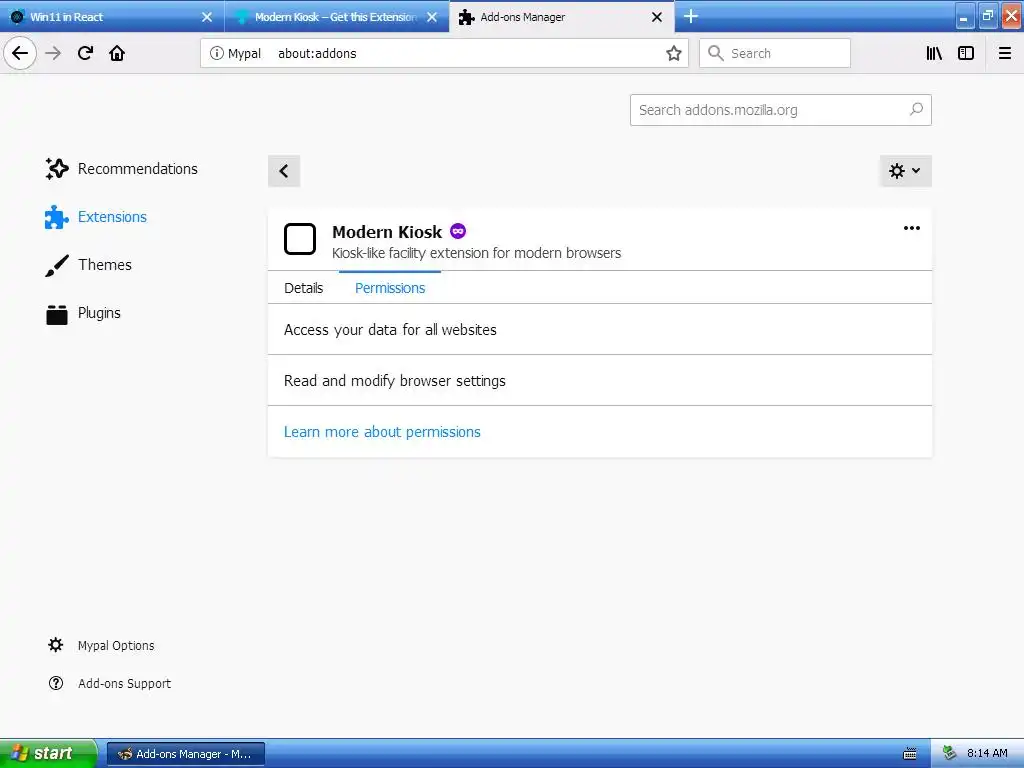
Task: Click the Modern Kiosk extension title
Action: [387, 232]
